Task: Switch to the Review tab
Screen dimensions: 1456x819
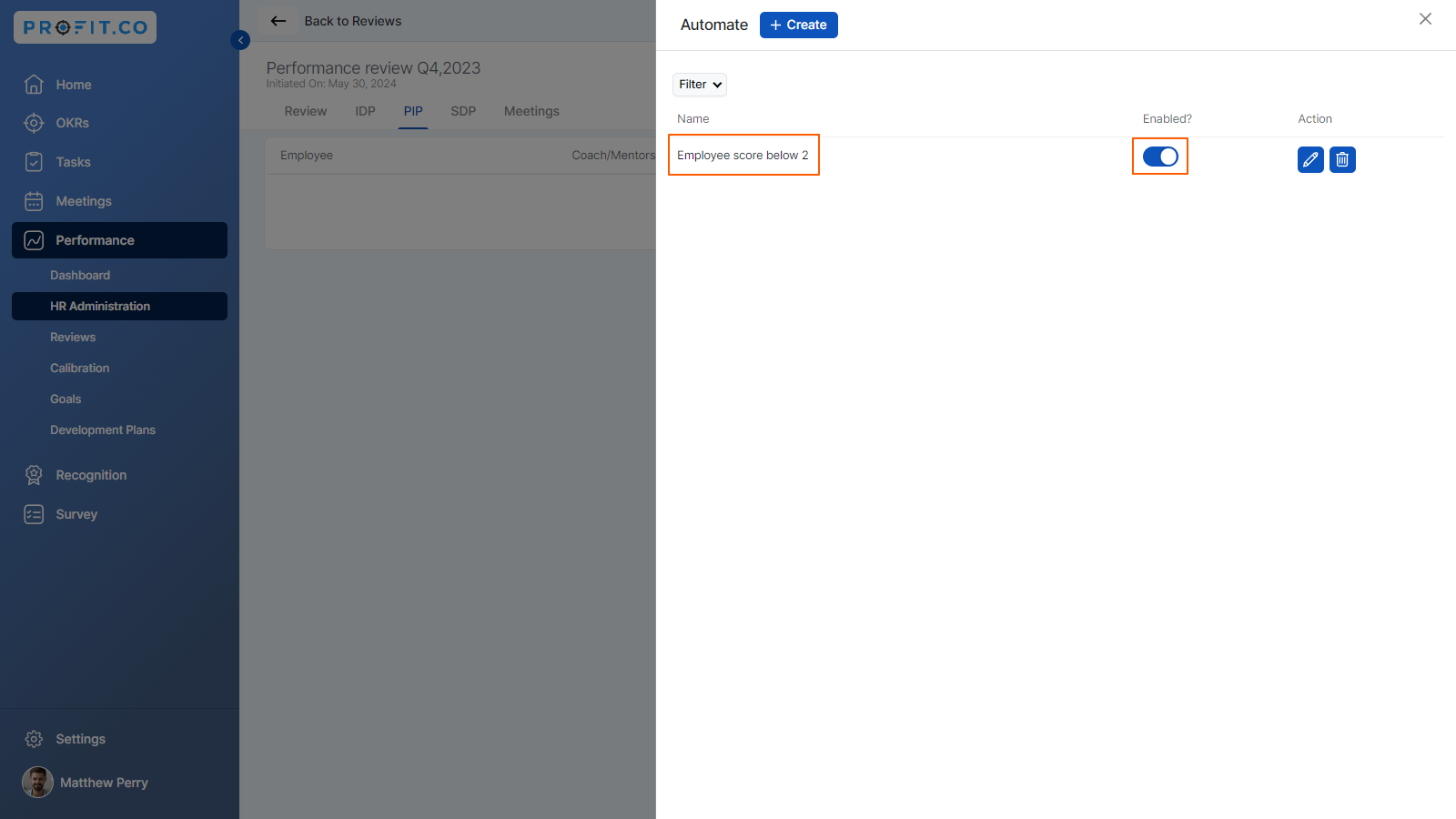Action: point(306,111)
